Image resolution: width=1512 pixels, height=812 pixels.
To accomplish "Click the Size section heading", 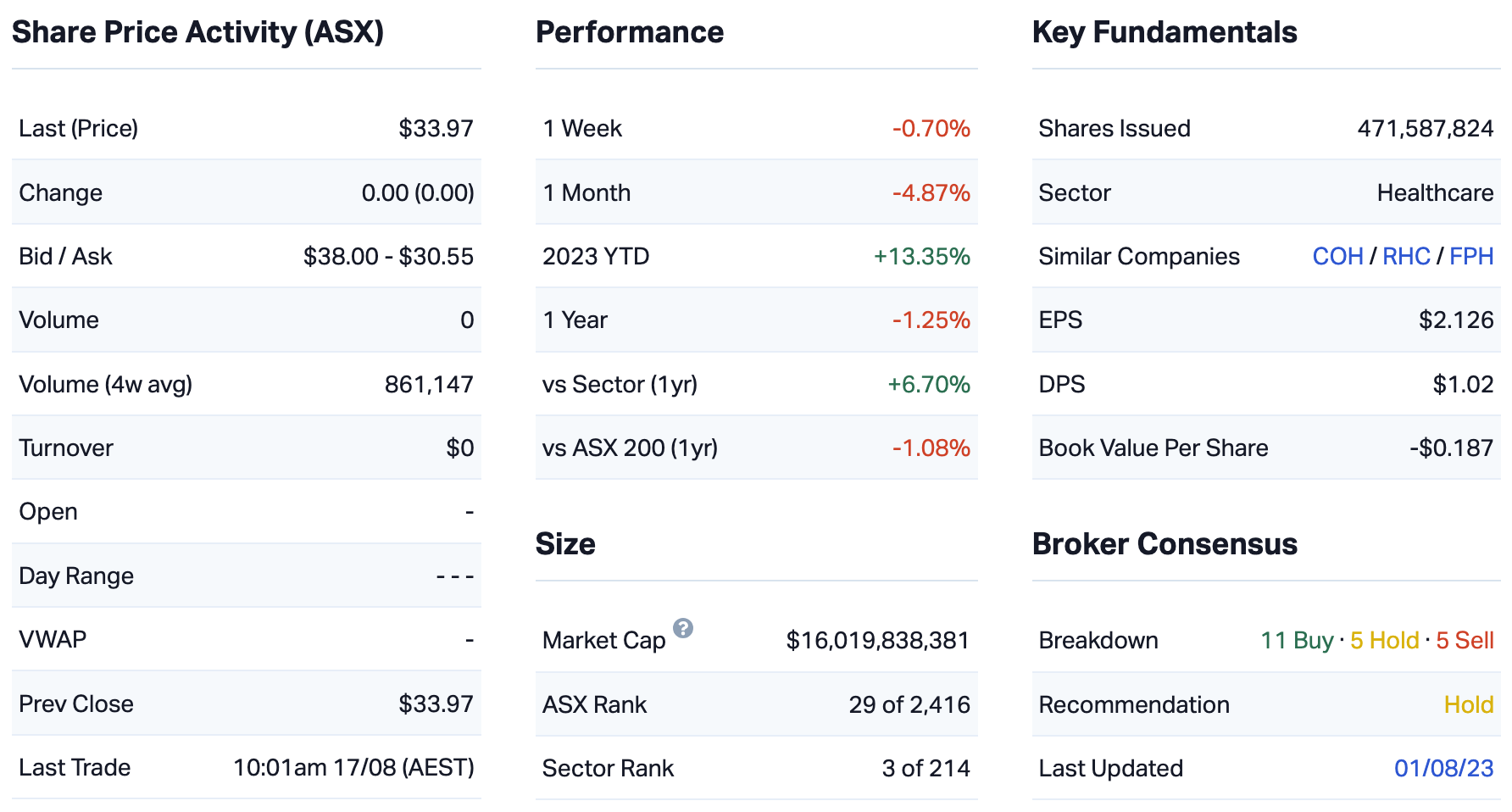I will (x=565, y=544).
